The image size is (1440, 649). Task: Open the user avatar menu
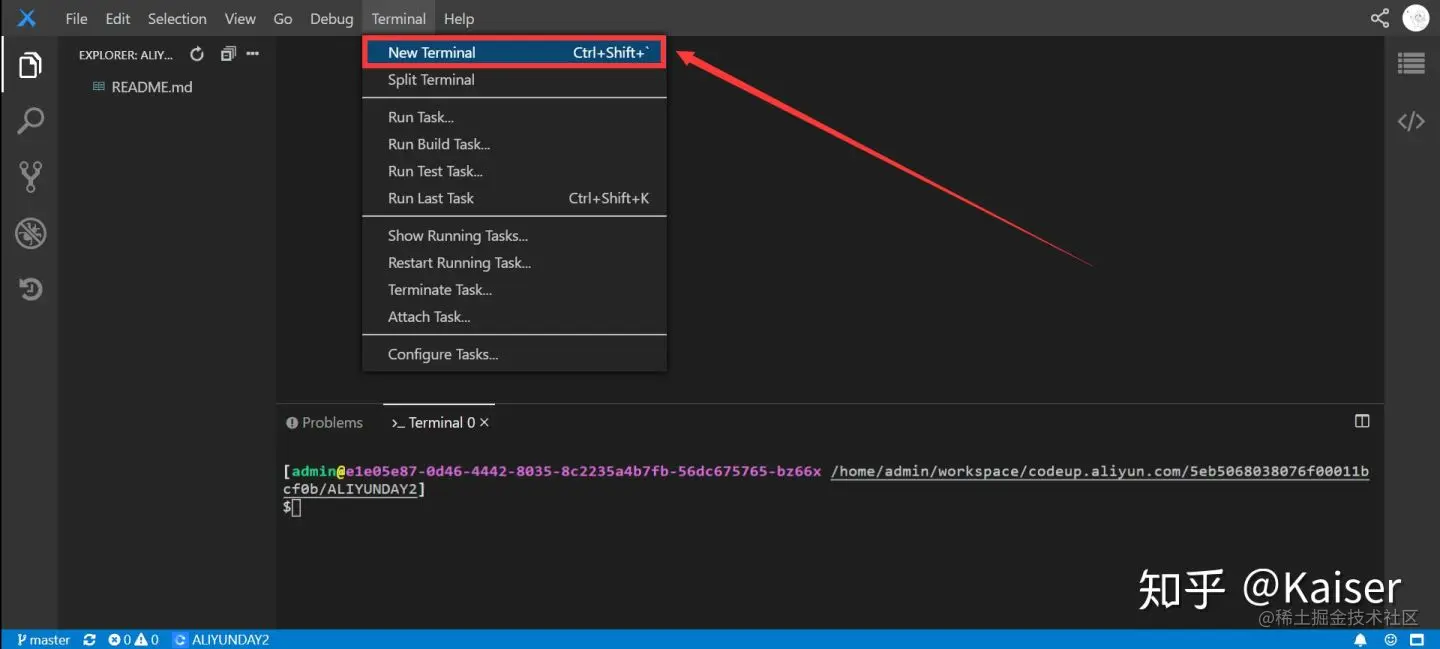(x=1415, y=18)
